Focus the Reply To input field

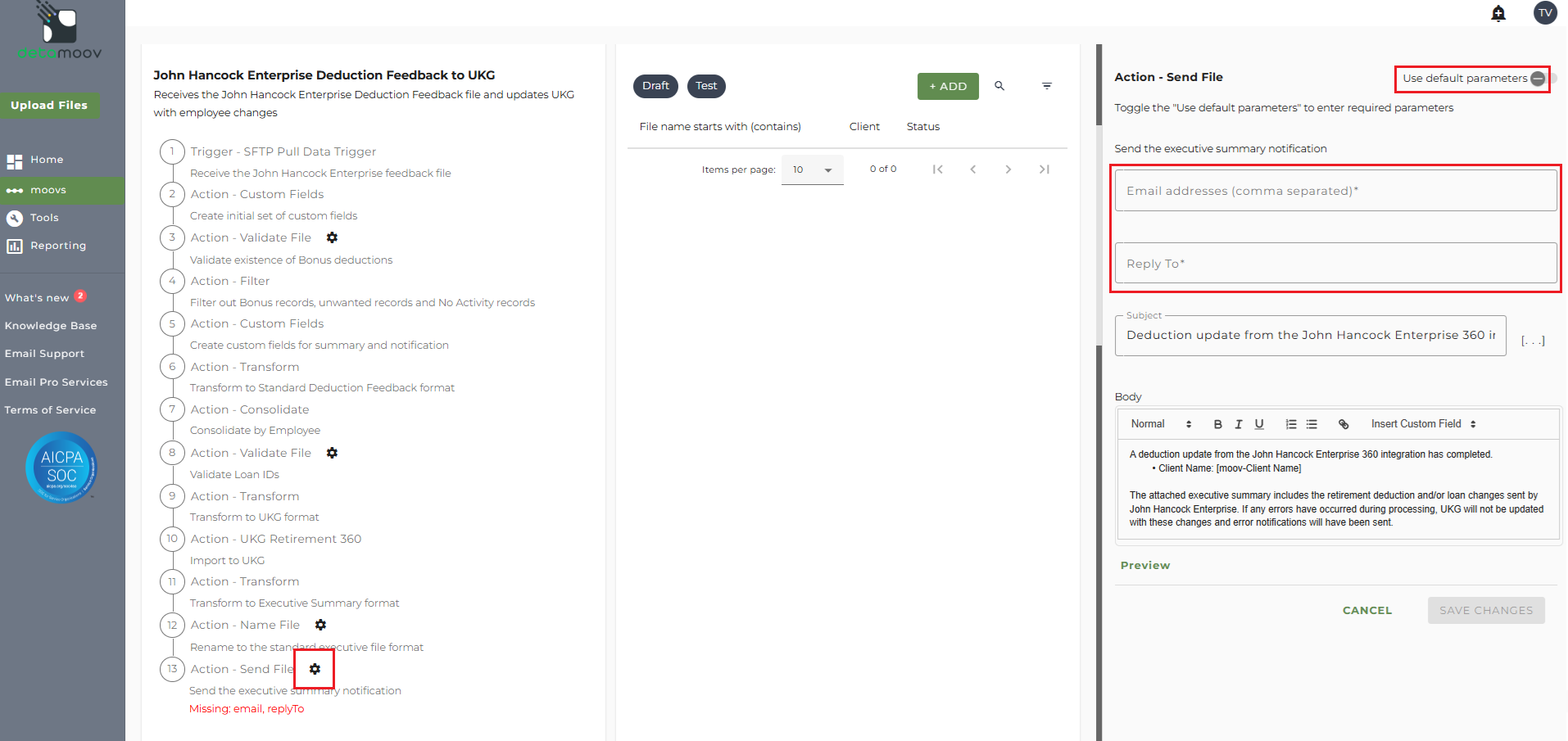point(1335,264)
